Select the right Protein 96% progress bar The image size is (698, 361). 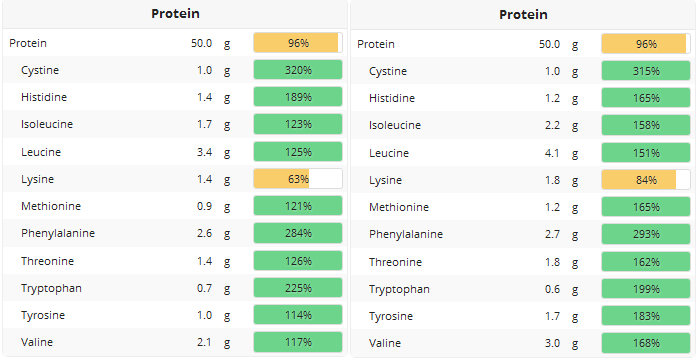(646, 44)
